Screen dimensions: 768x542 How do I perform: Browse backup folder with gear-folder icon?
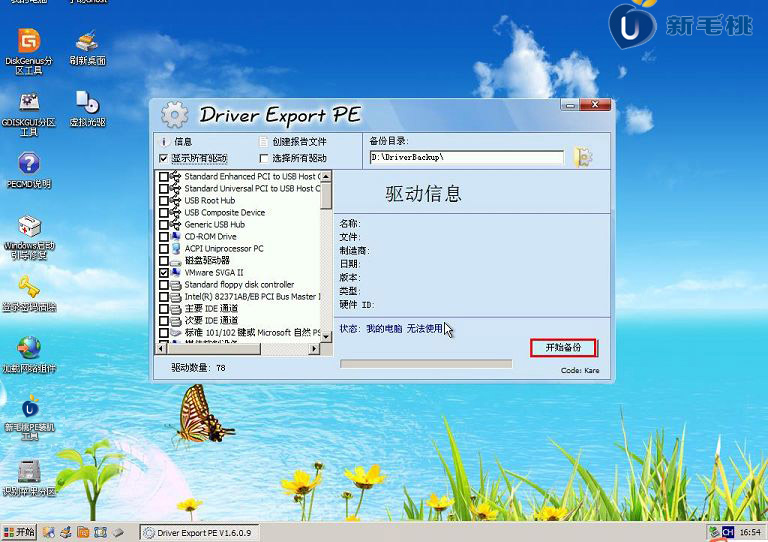click(582, 157)
